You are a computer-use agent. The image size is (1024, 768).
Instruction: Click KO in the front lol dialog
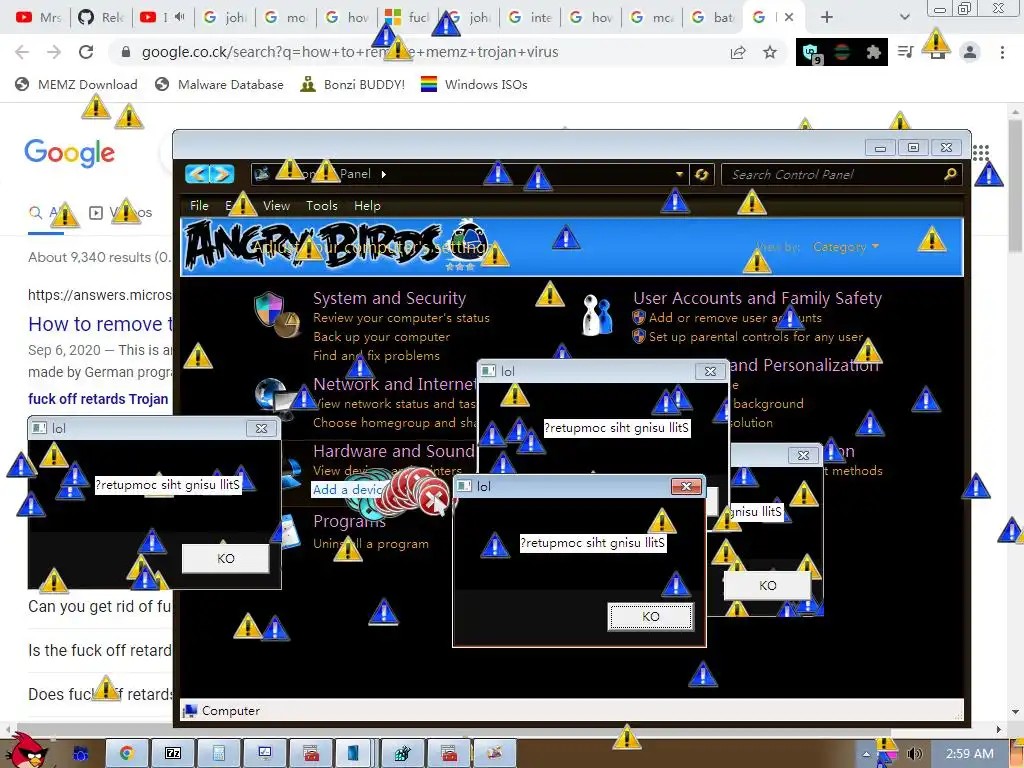pos(650,616)
